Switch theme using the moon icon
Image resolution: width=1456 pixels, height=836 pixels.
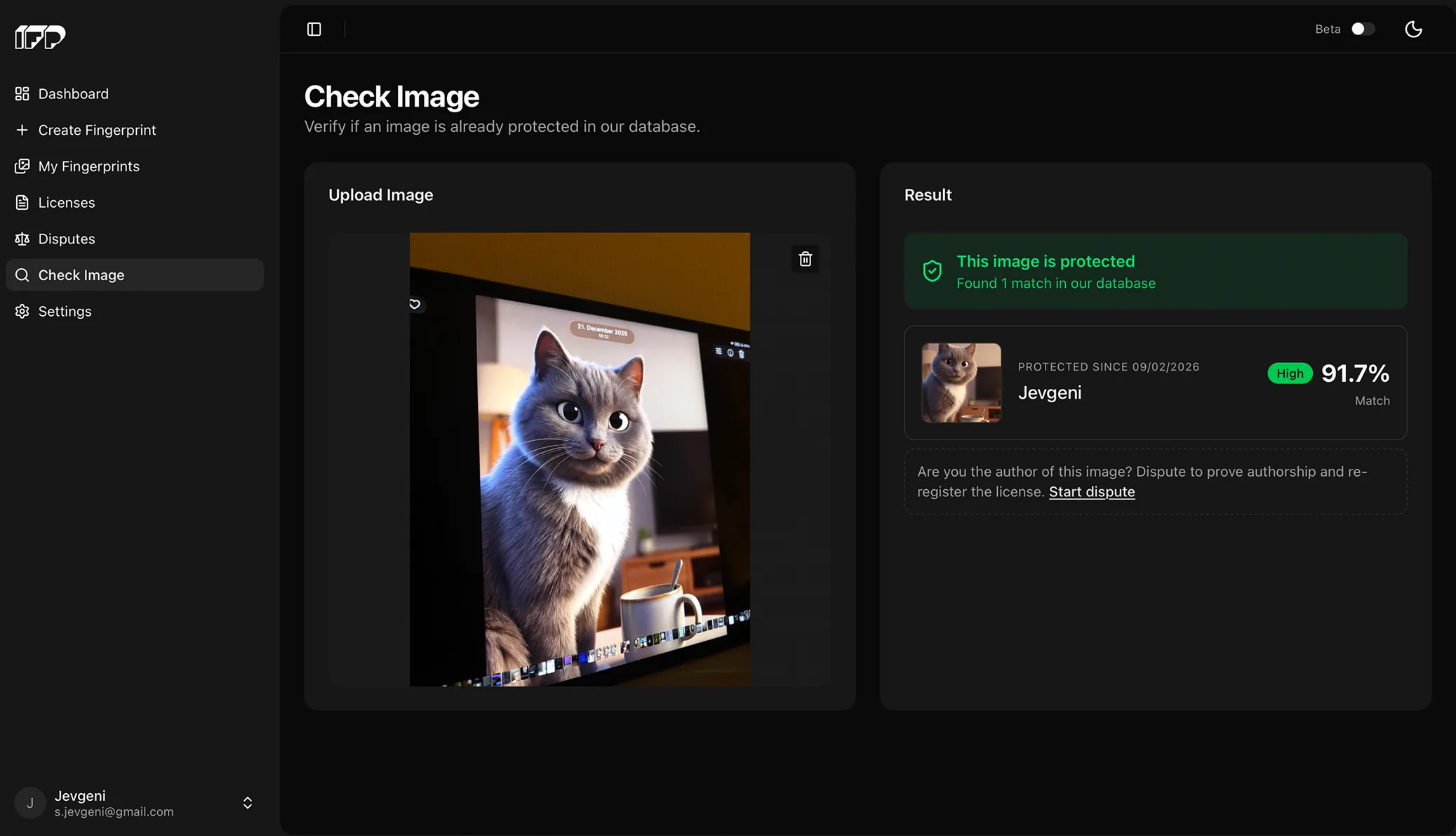point(1413,29)
